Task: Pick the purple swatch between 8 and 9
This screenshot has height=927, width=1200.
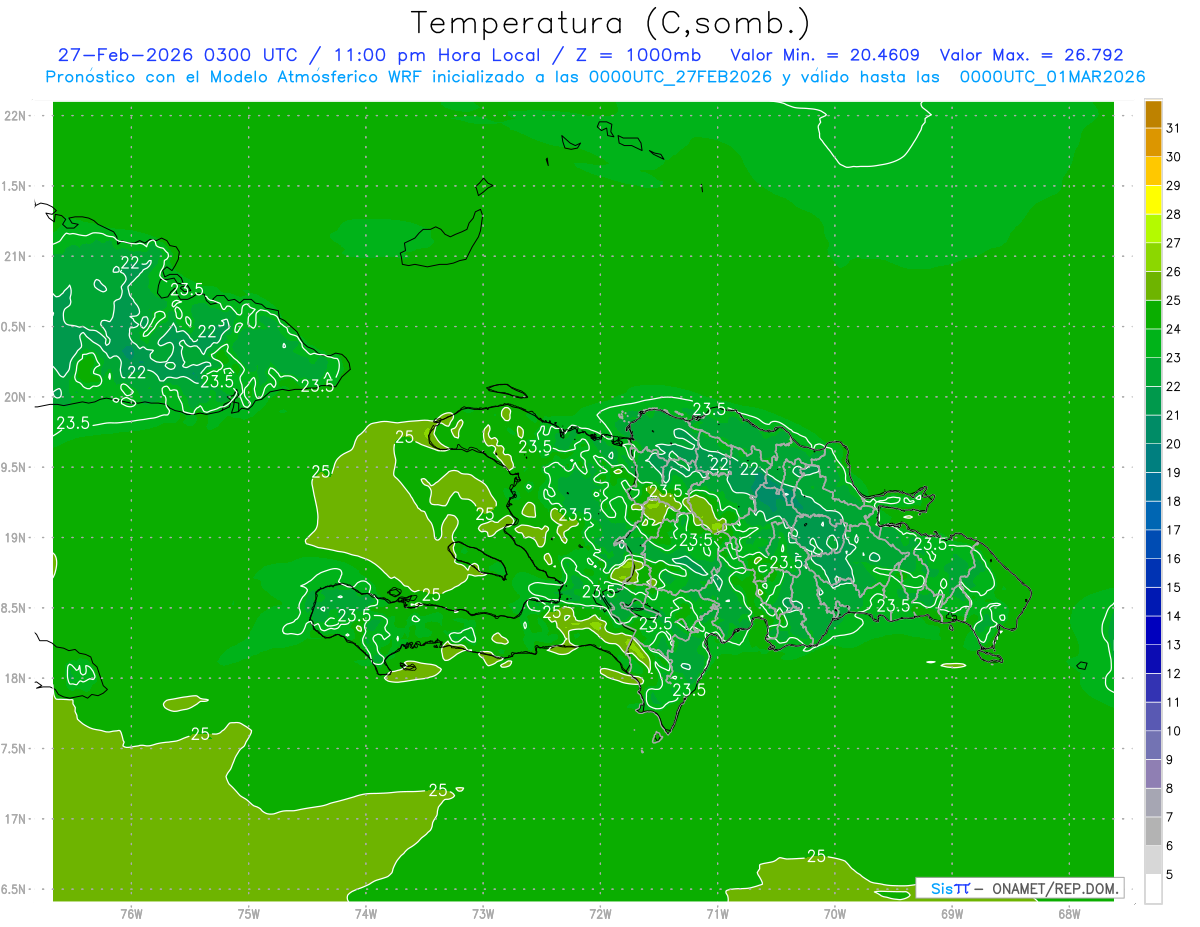Action: pyautogui.click(x=1153, y=774)
